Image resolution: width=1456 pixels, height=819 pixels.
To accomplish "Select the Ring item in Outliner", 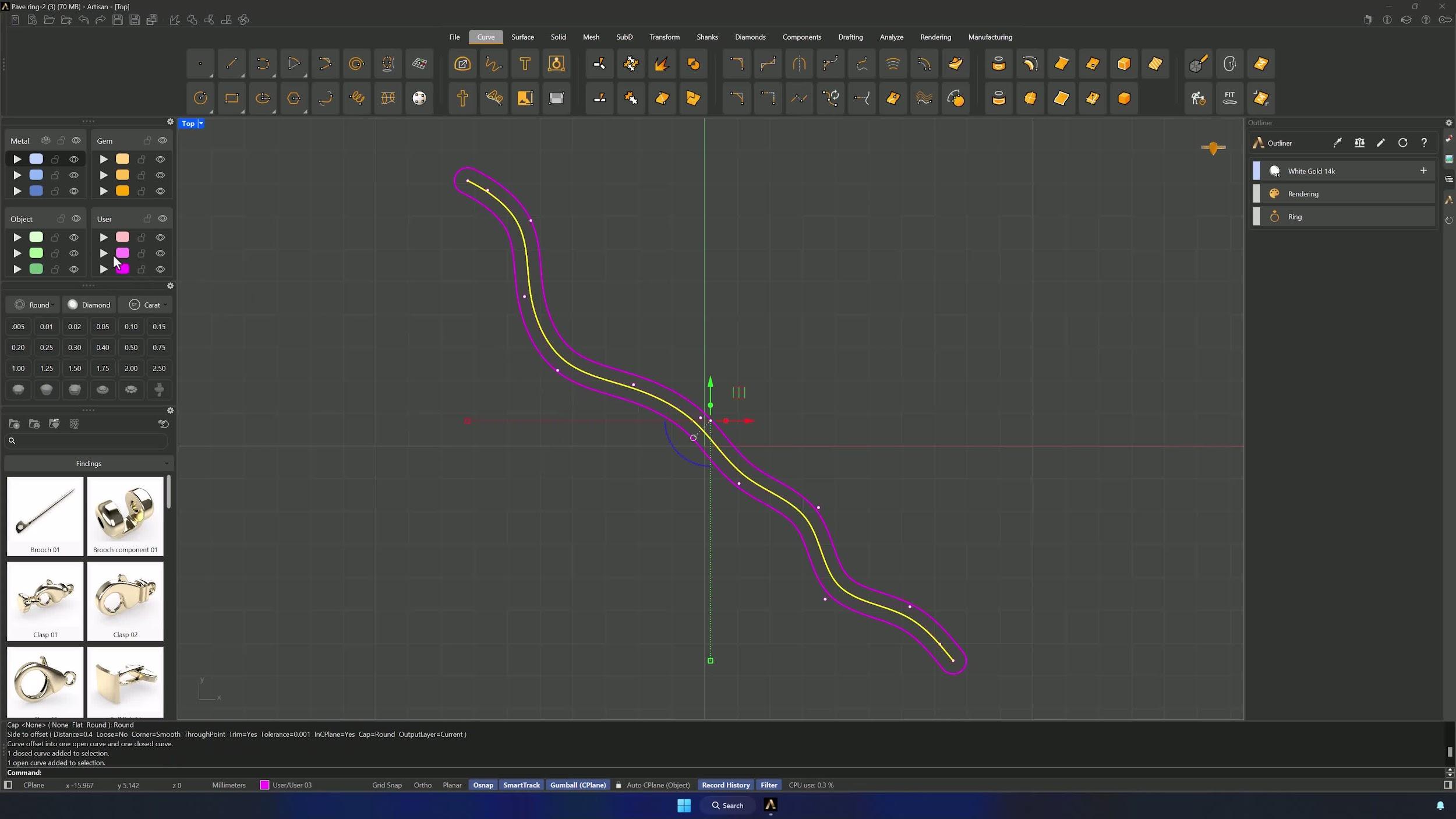I will click(1343, 217).
